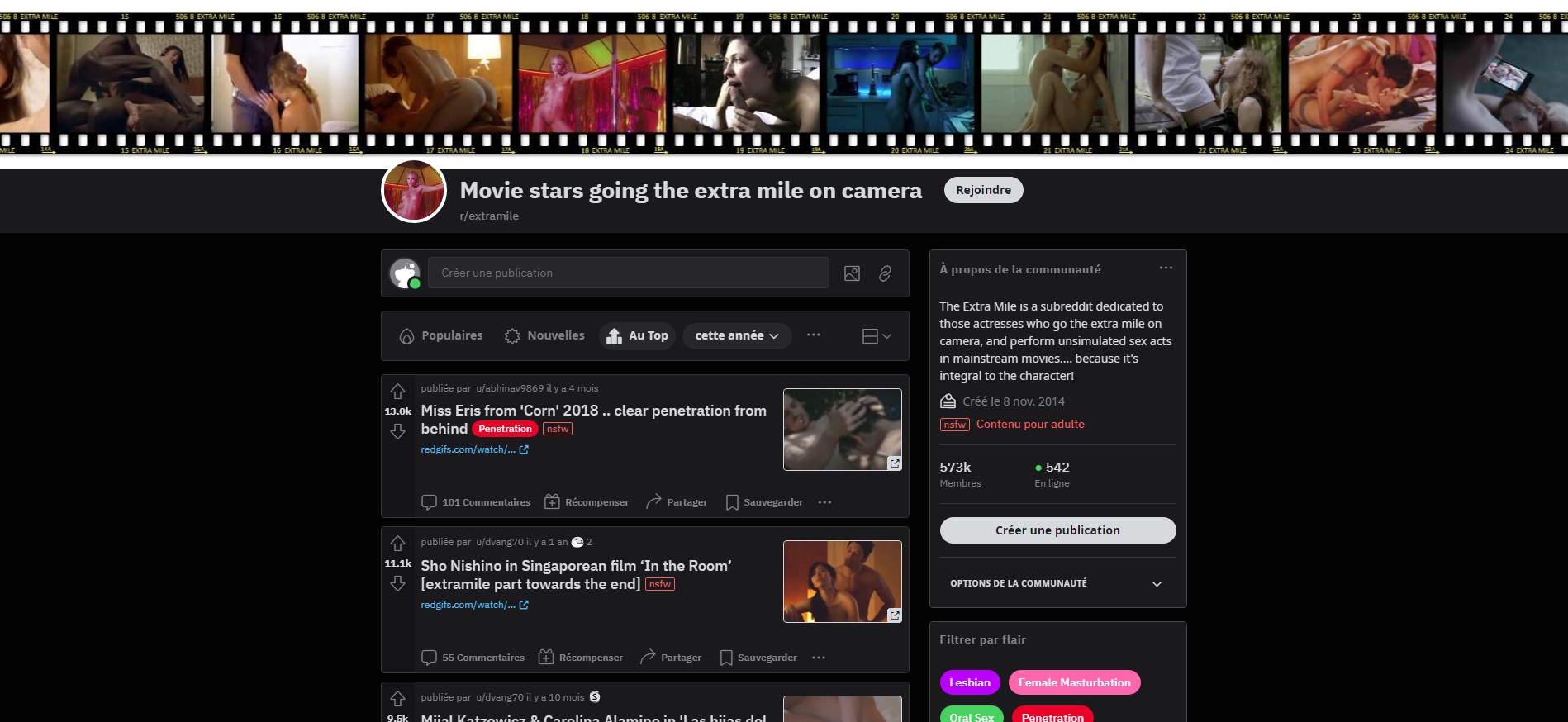Switch to the Nouvelles sort tab

(544, 336)
